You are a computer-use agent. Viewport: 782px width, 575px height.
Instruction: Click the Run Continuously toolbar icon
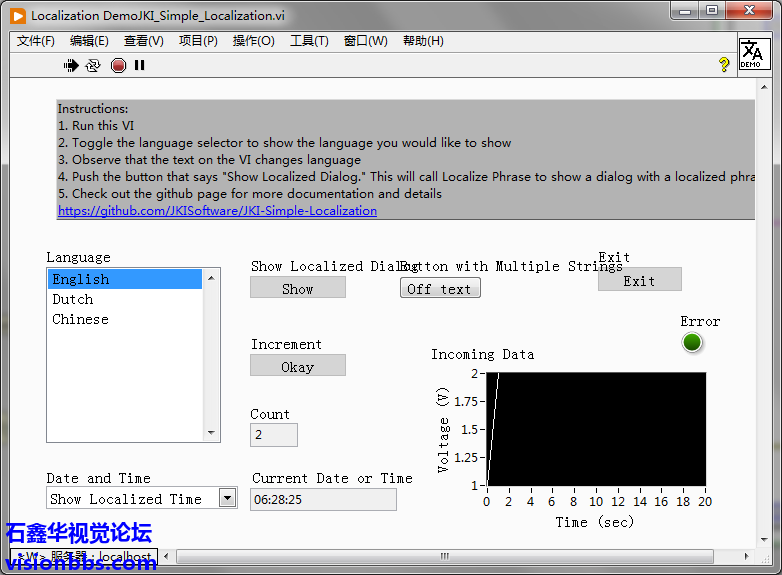(93, 65)
